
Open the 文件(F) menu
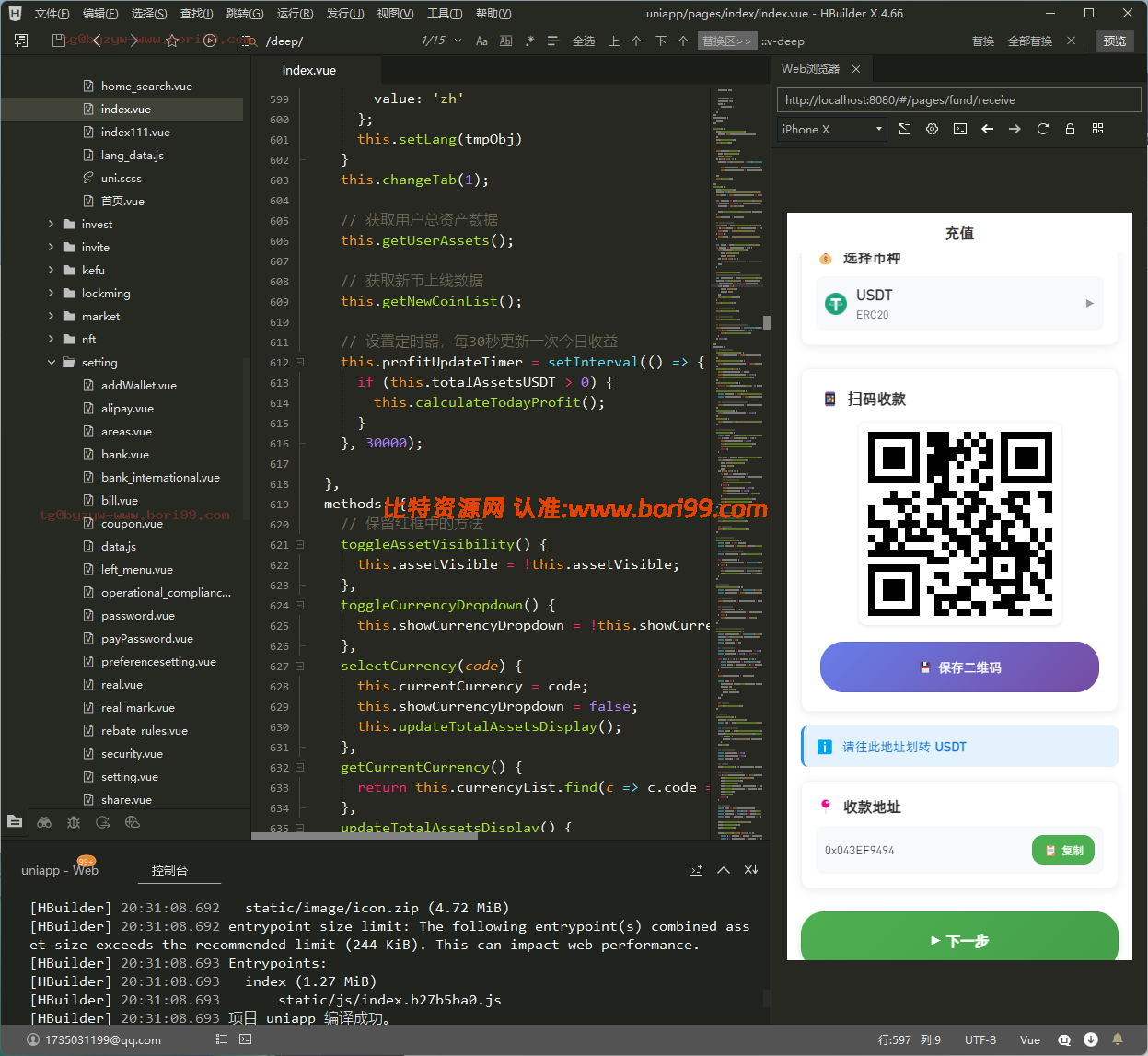point(52,13)
